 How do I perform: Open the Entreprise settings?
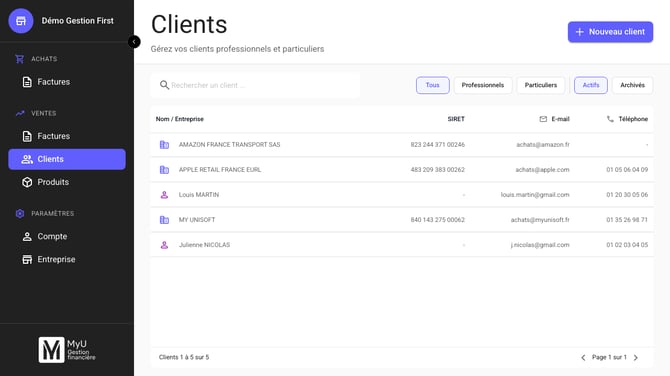(x=67, y=259)
